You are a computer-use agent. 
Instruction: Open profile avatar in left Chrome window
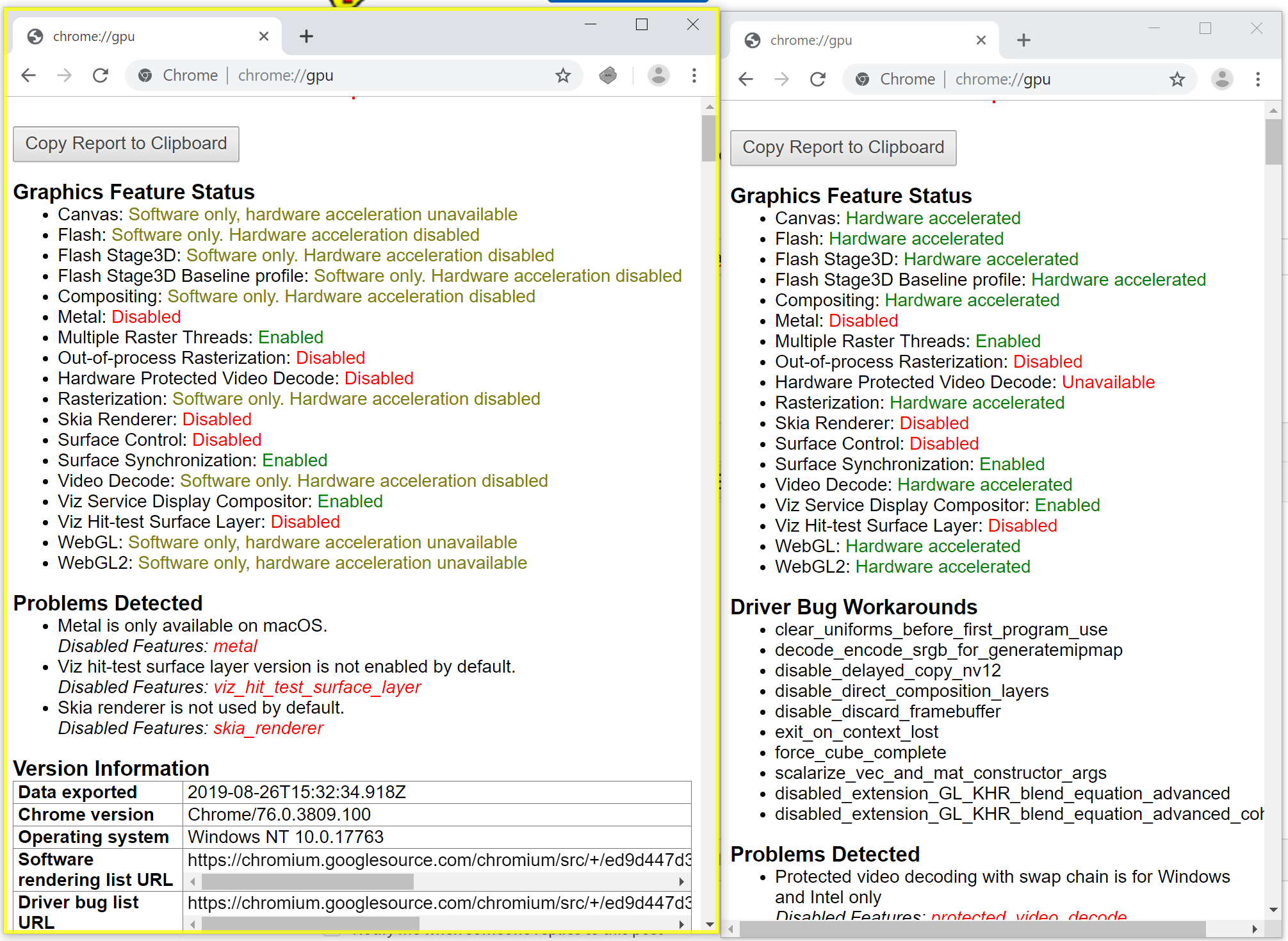coord(658,76)
